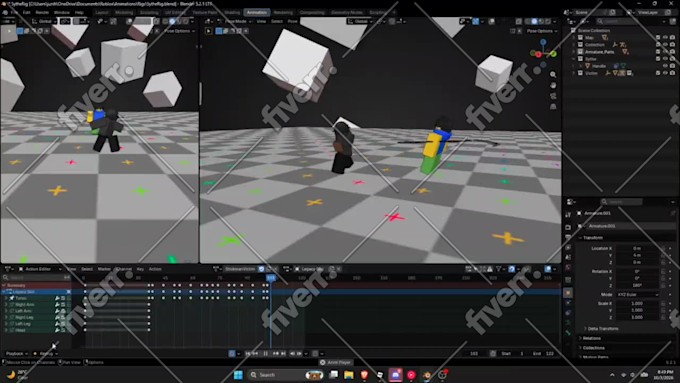Open Global orientation dropdown in main viewport
The height and width of the screenshot is (383, 680).
click(x=360, y=21)
